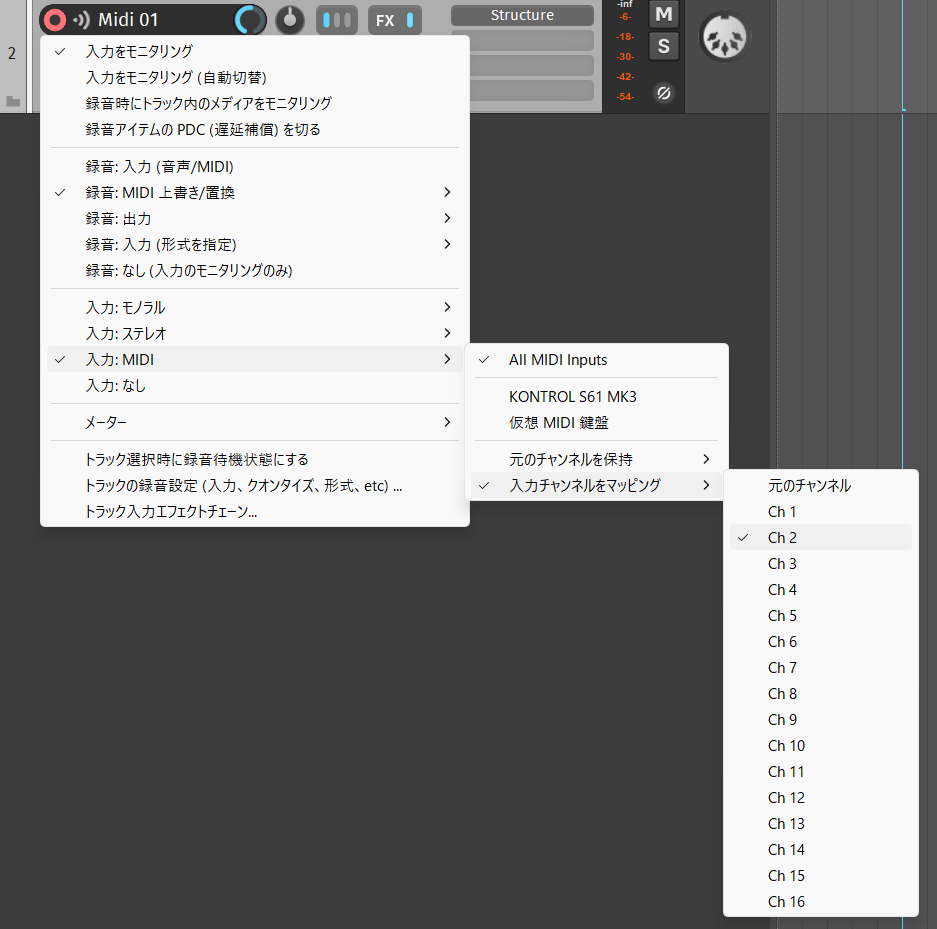Screen dimensions: 937x929
Task: Adjust the blue volume knob on Midi 01
Action: coord(250,20)
